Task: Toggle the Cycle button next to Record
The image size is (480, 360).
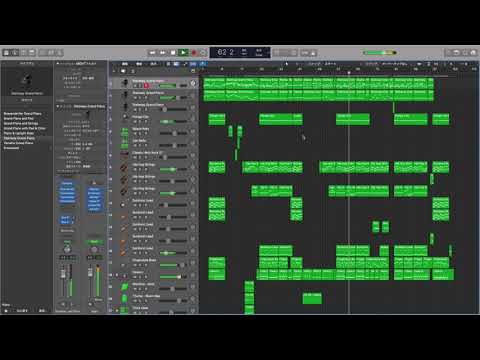Action: click(x=202, y=53)
